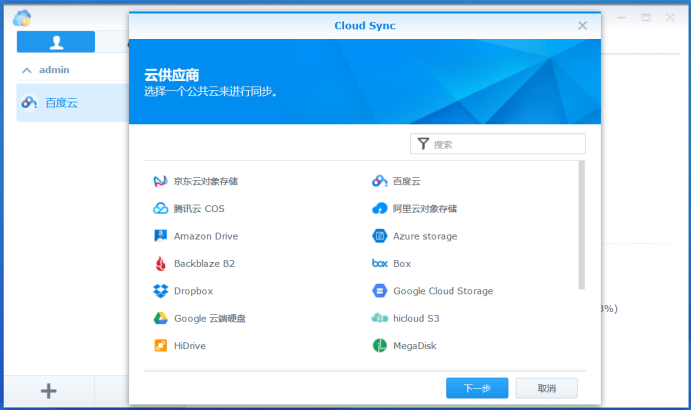Viewport: 692px width, 410px height.
Task: Add a new connection with plus button
Action: click(x=49, y=391)
